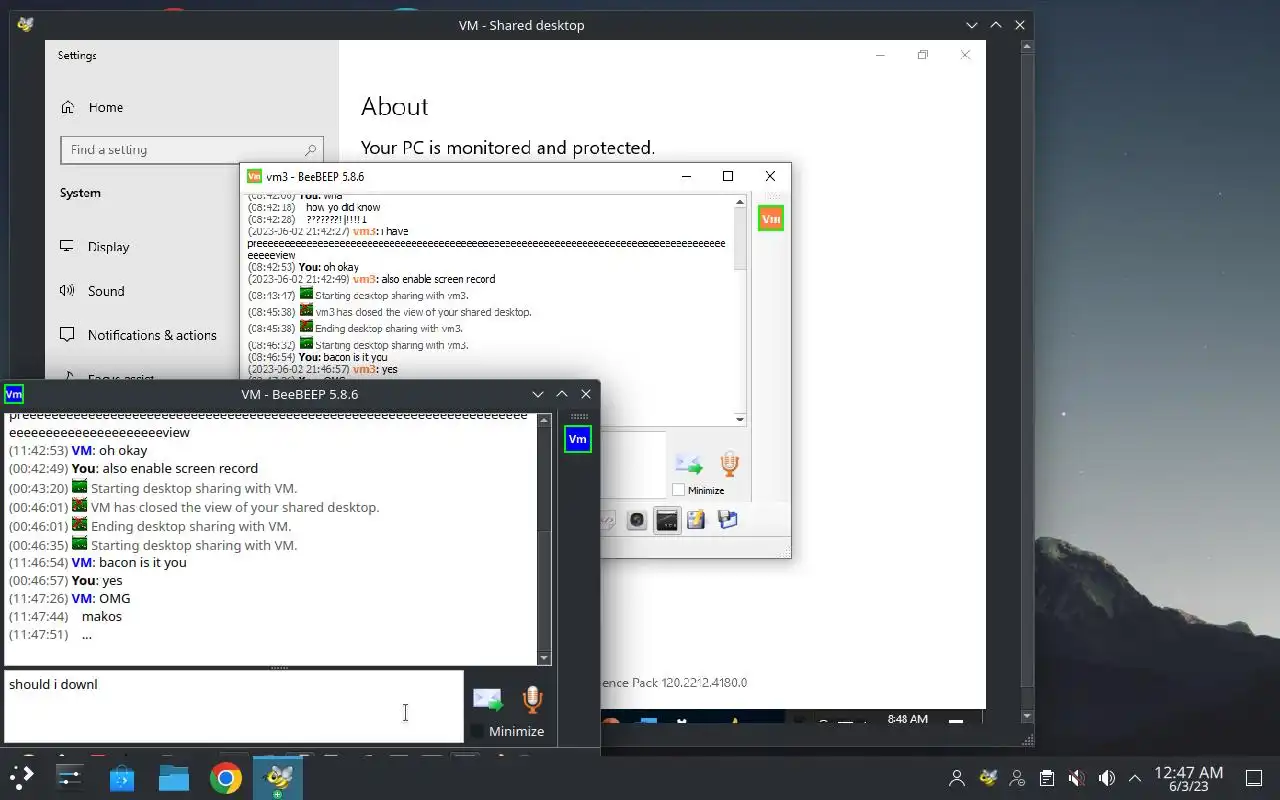Click save chat floppy icon in vm3 toolbar
Screen dimensions: 1280x800
pyautogui.click(x=727, y=520)
